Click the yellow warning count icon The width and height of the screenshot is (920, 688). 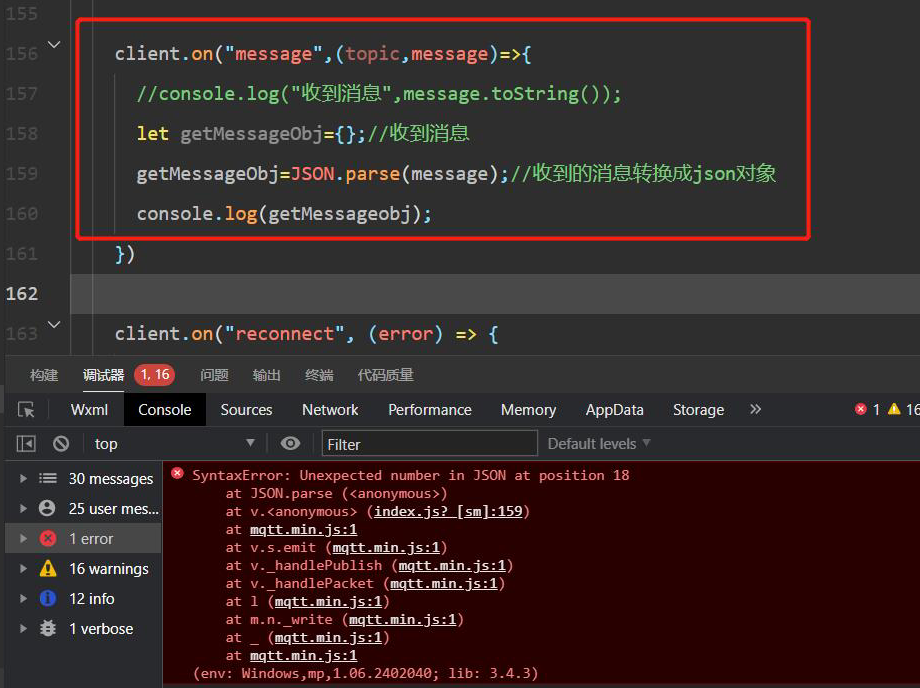894,409
